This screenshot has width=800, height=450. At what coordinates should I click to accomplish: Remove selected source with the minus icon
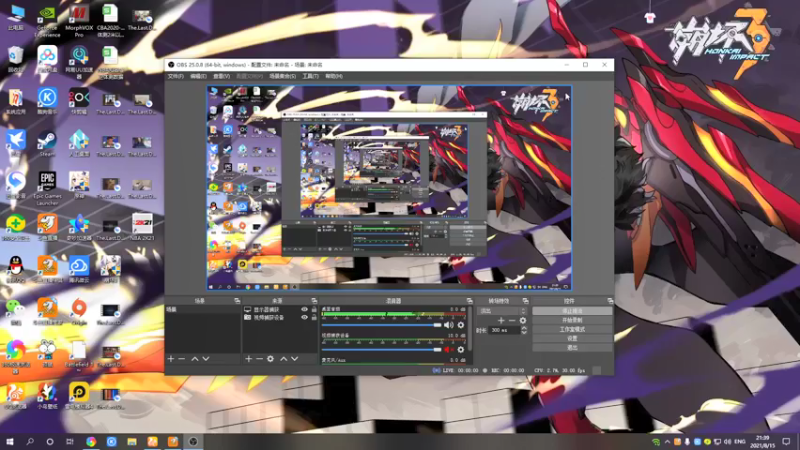(x=259, y=359)
